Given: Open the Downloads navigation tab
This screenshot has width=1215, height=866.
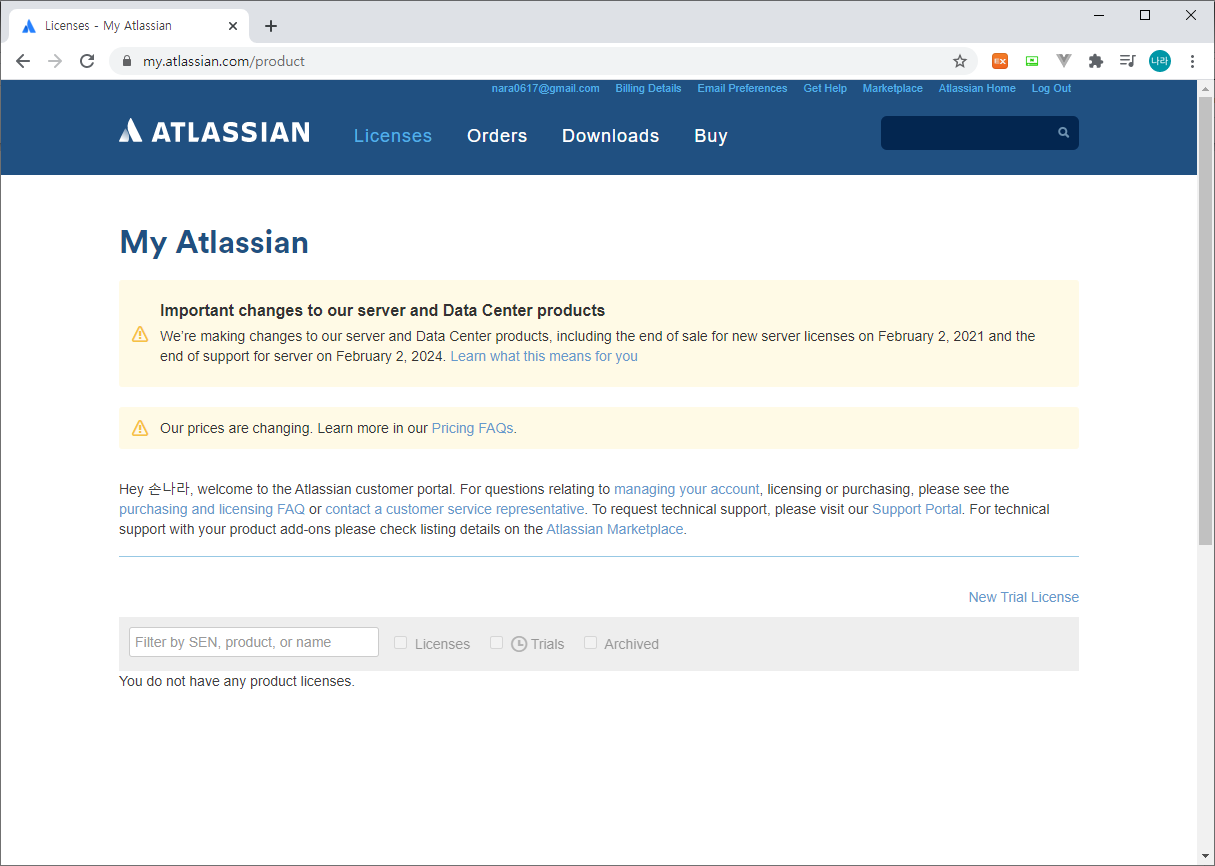Looking at the screenshot, I should (610, 136).
